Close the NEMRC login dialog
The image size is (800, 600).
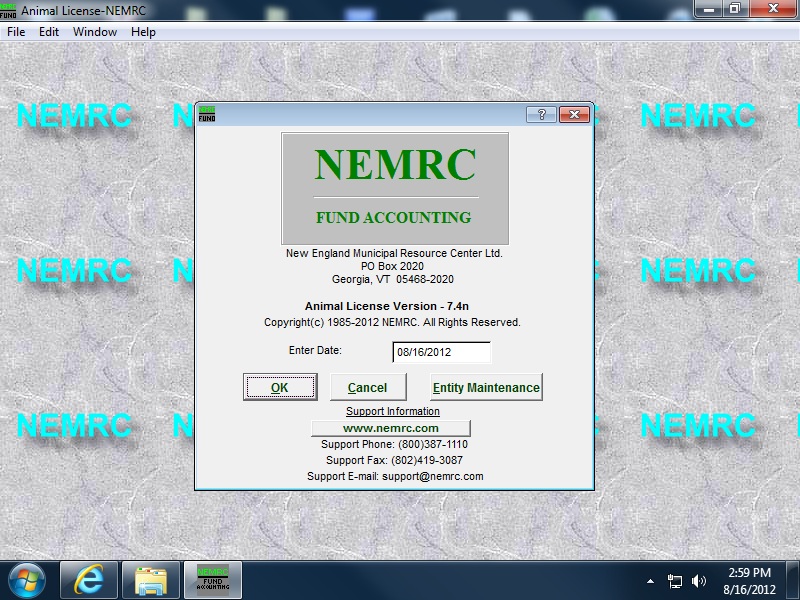point(574,114)
